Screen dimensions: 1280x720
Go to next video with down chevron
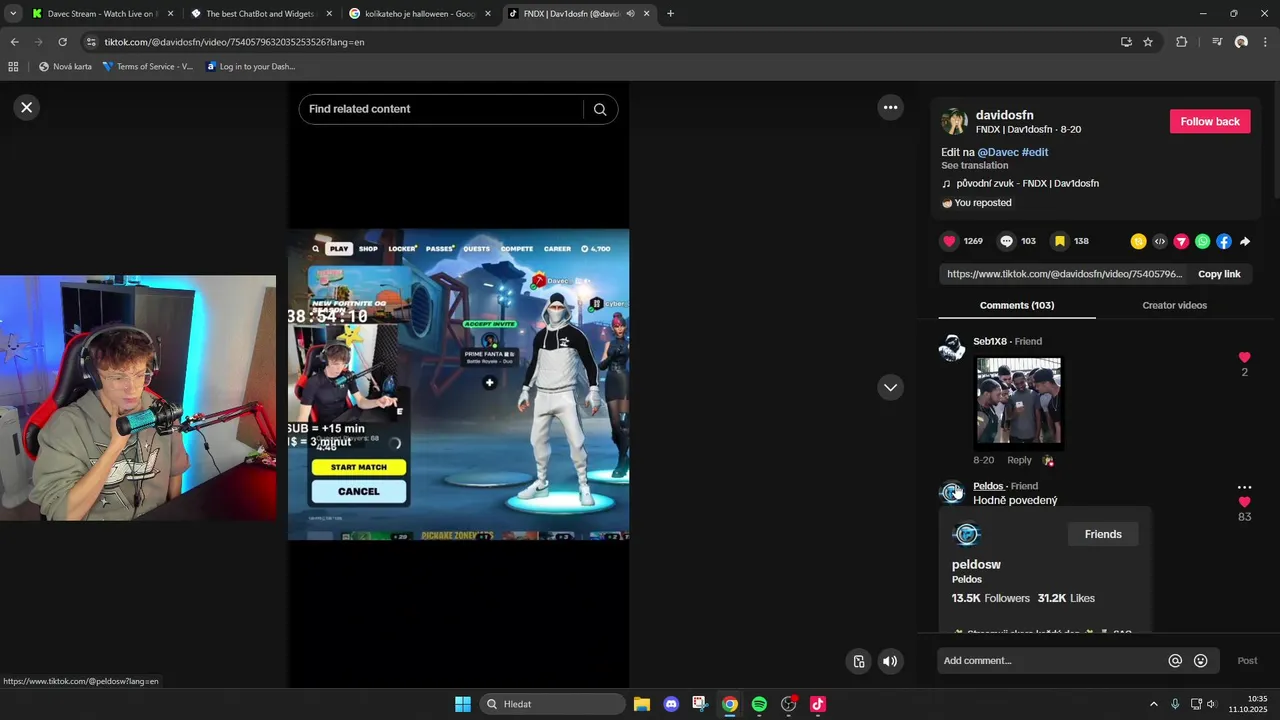click(890, 387)
